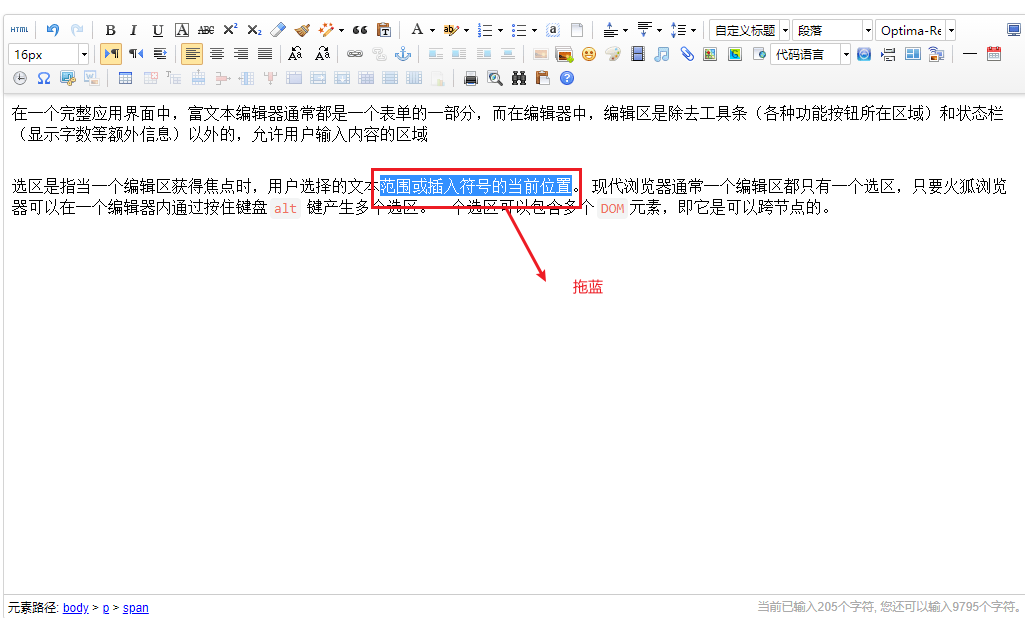Insert a hyperlink
This screenshot has width=1025, height=618.
point(354,54)
